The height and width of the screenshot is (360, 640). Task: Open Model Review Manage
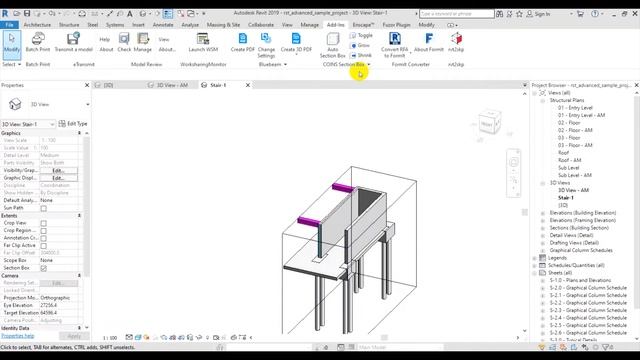[x=143, y=42]
